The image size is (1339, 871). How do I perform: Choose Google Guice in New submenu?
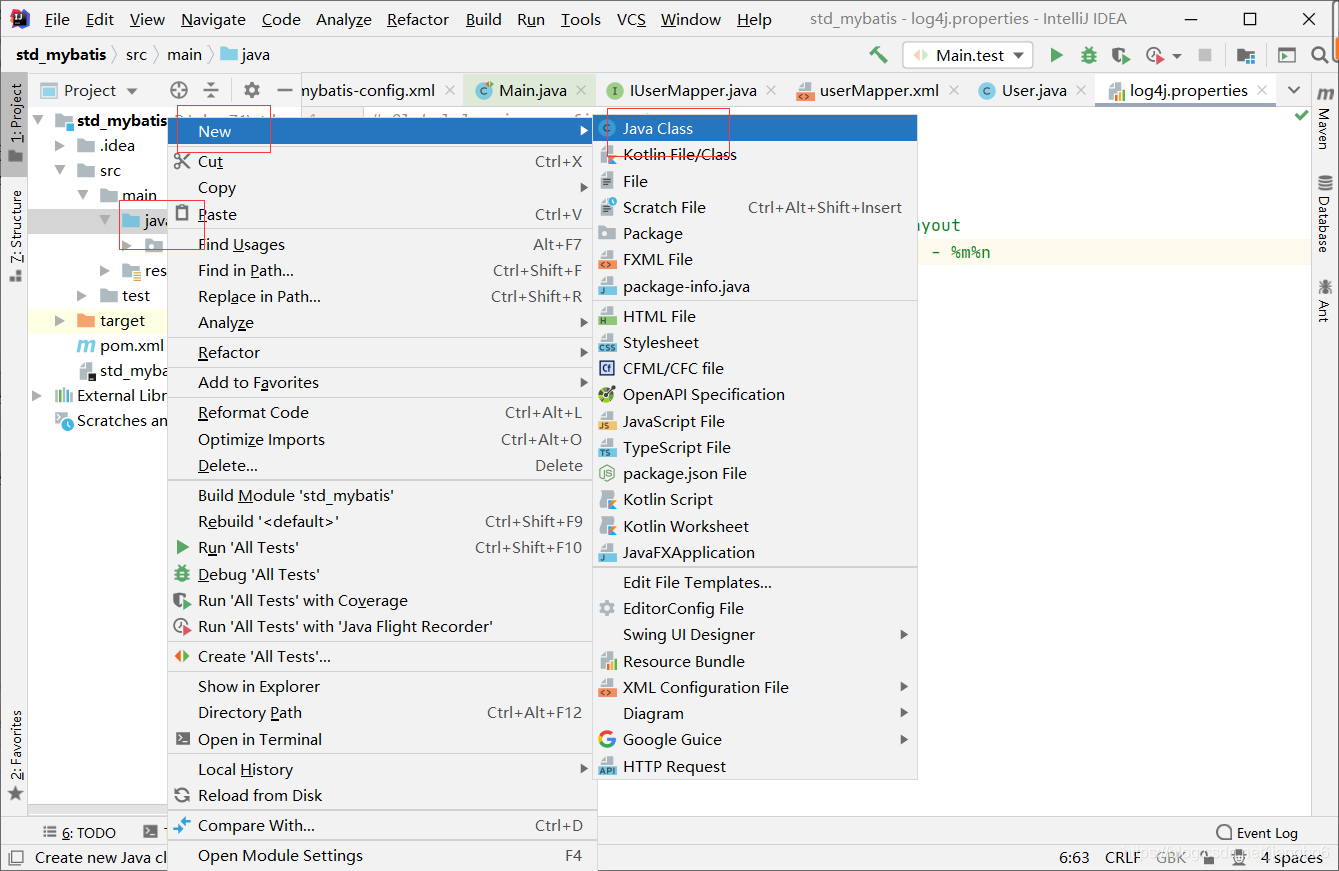(x=755, y=739)
